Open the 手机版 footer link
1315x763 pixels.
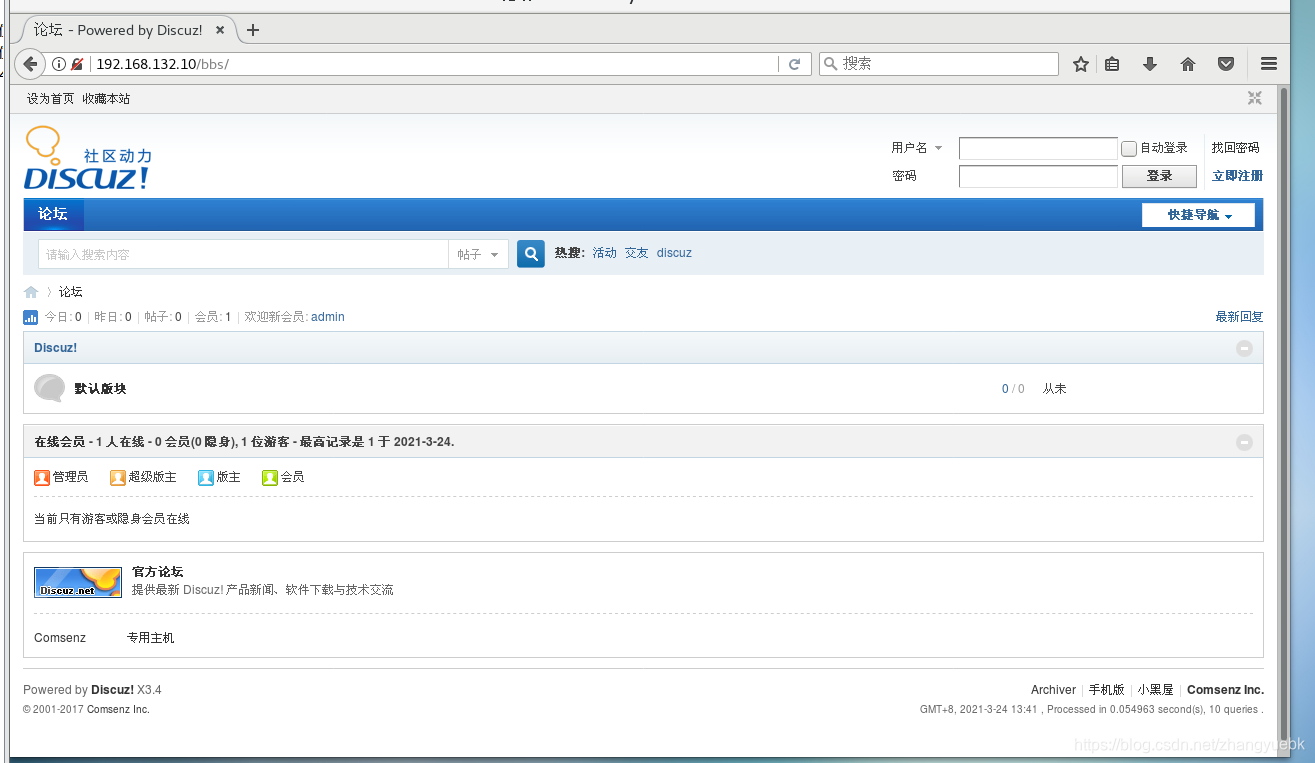click(x=1106, y=690)
